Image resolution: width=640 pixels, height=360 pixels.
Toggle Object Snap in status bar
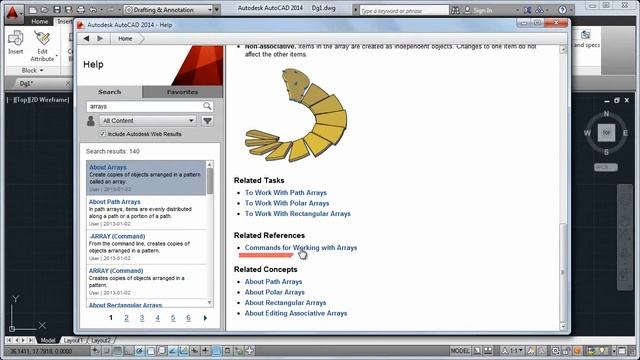tap(151, 351)
